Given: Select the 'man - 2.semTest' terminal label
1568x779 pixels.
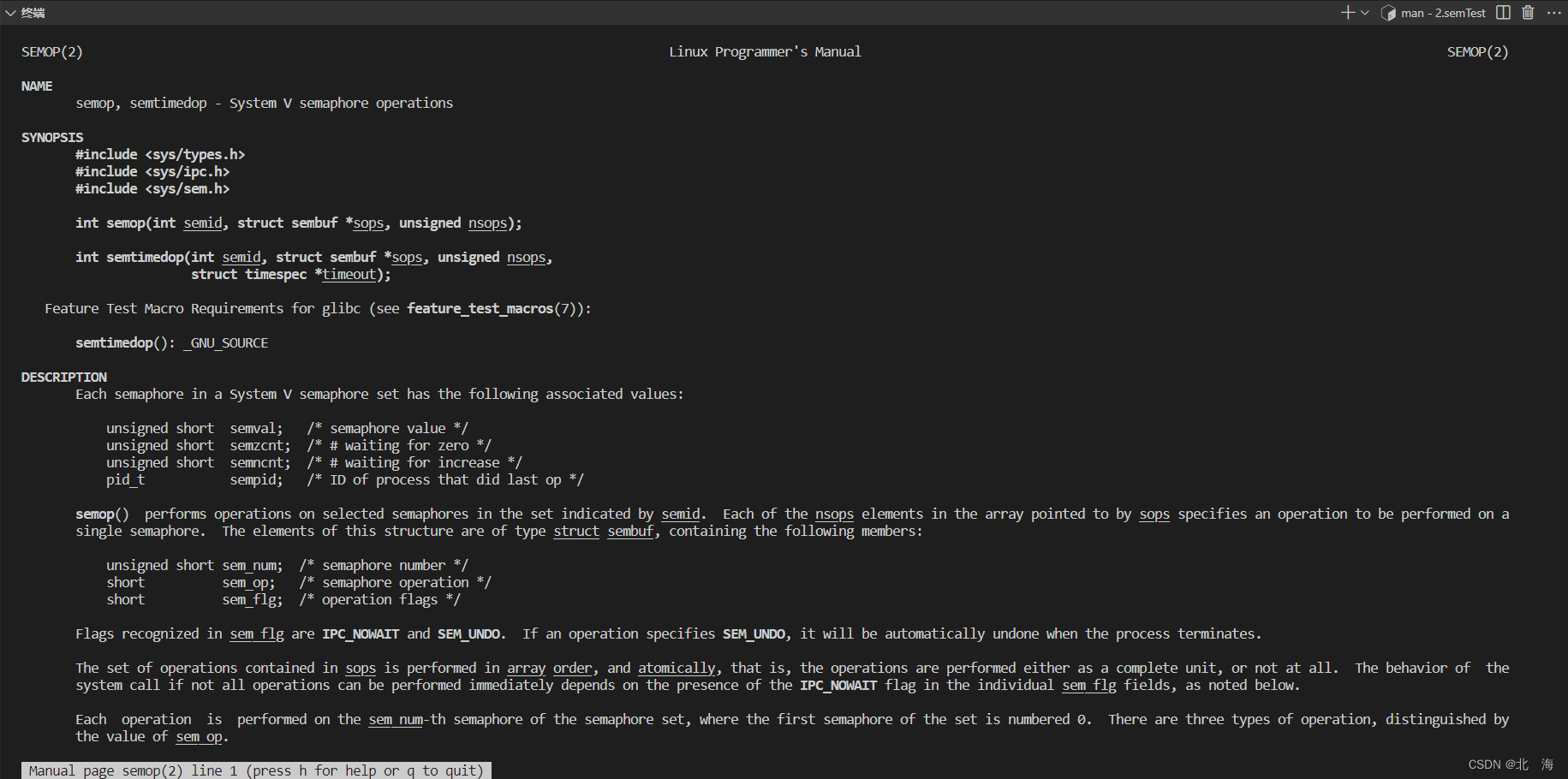Looking at the screenshot, I should point(1443,13).
